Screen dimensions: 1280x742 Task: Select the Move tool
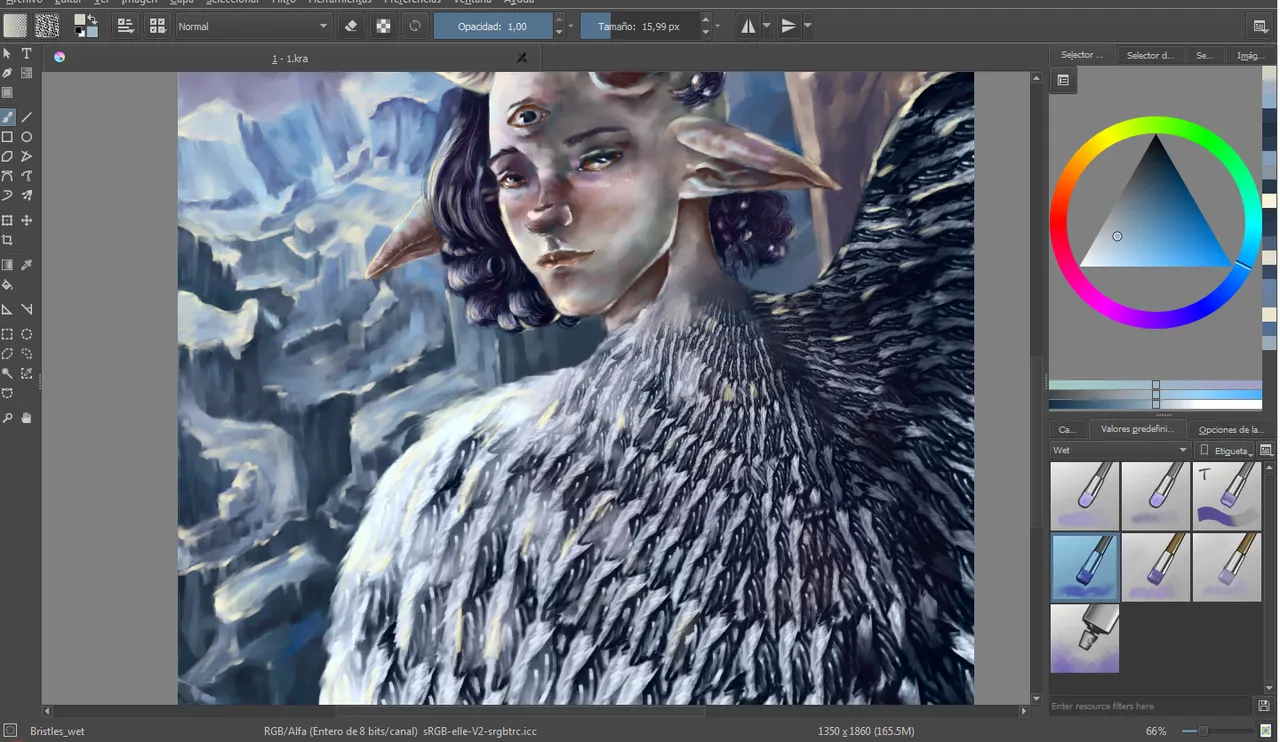point(27,220)
